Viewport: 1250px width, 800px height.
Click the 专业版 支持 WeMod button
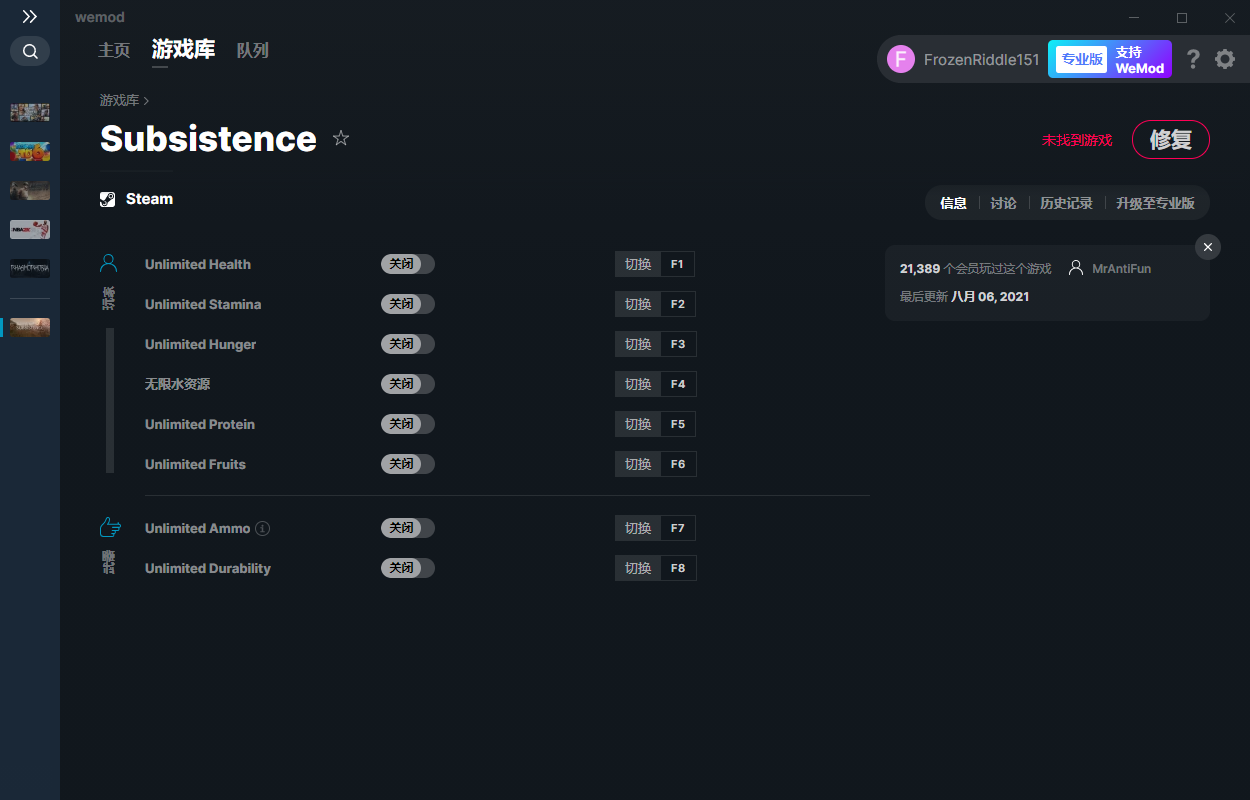click(x=1110, y=59)
